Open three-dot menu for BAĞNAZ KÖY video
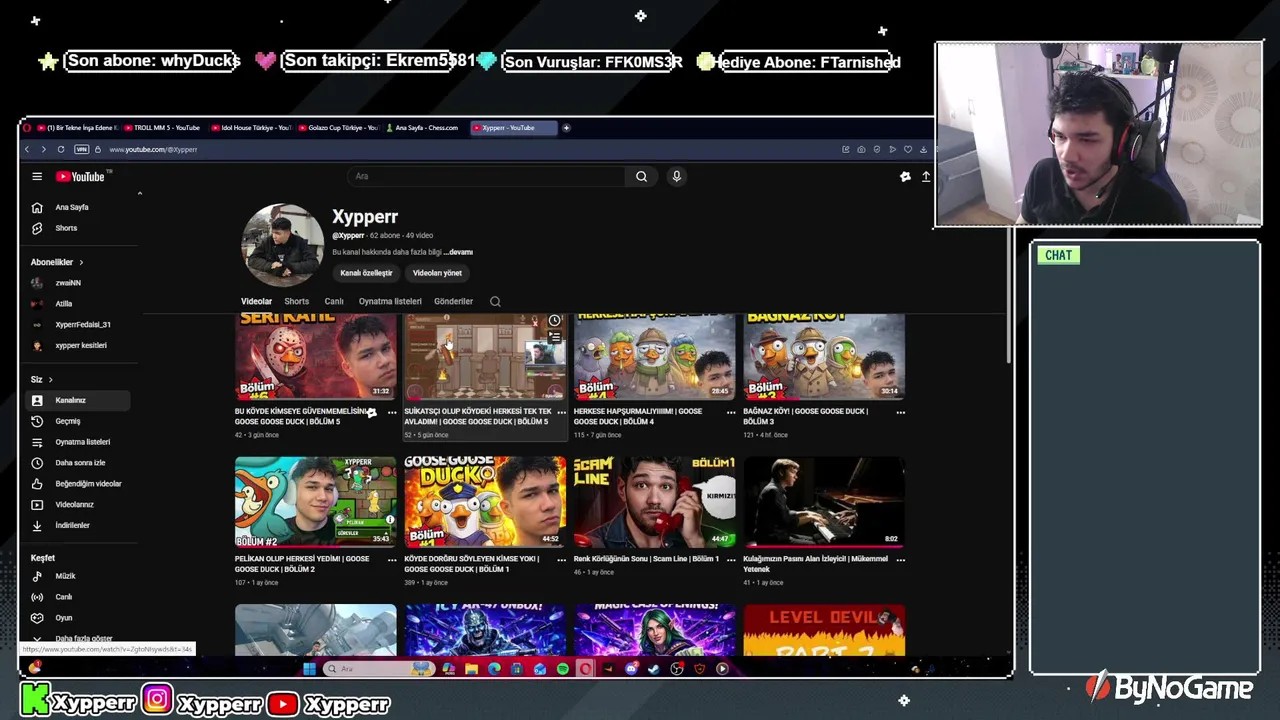Screen dimensions: 1280x720 coord(900,412)
